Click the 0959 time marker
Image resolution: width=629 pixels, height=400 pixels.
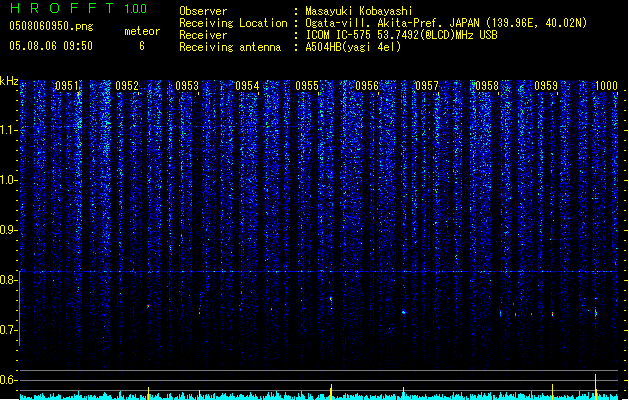(x=546, y=86)
